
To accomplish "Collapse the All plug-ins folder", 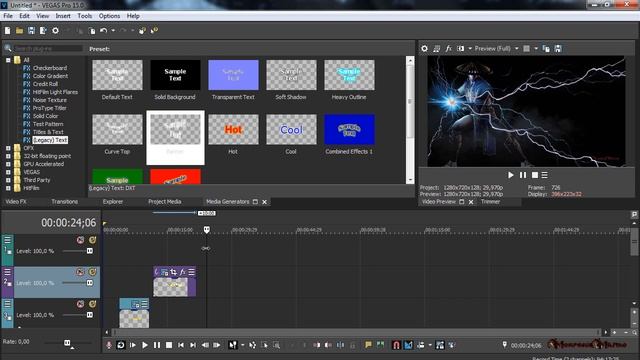I will [8, 60].
